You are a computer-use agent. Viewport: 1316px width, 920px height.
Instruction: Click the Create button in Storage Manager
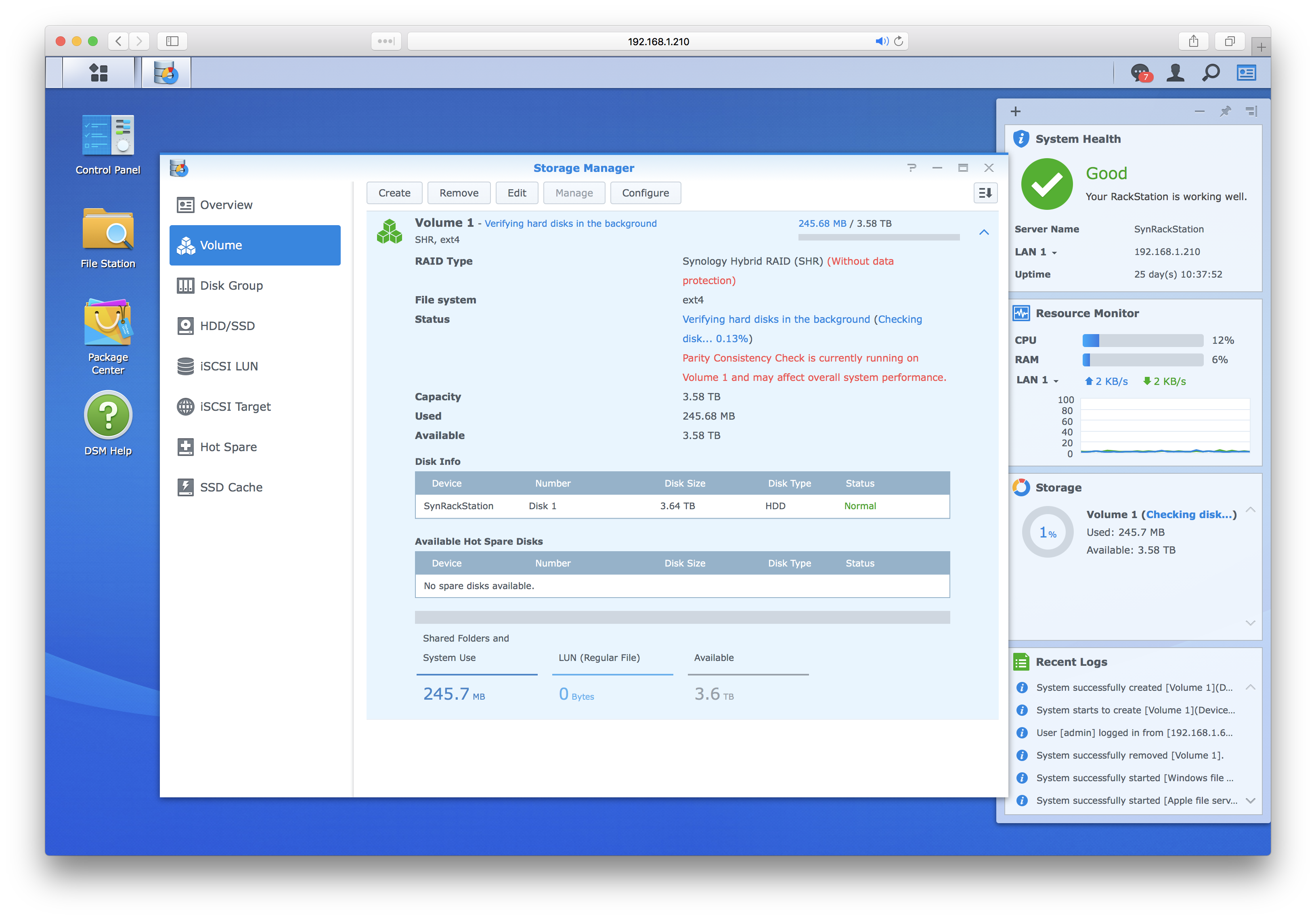point(394,192)
